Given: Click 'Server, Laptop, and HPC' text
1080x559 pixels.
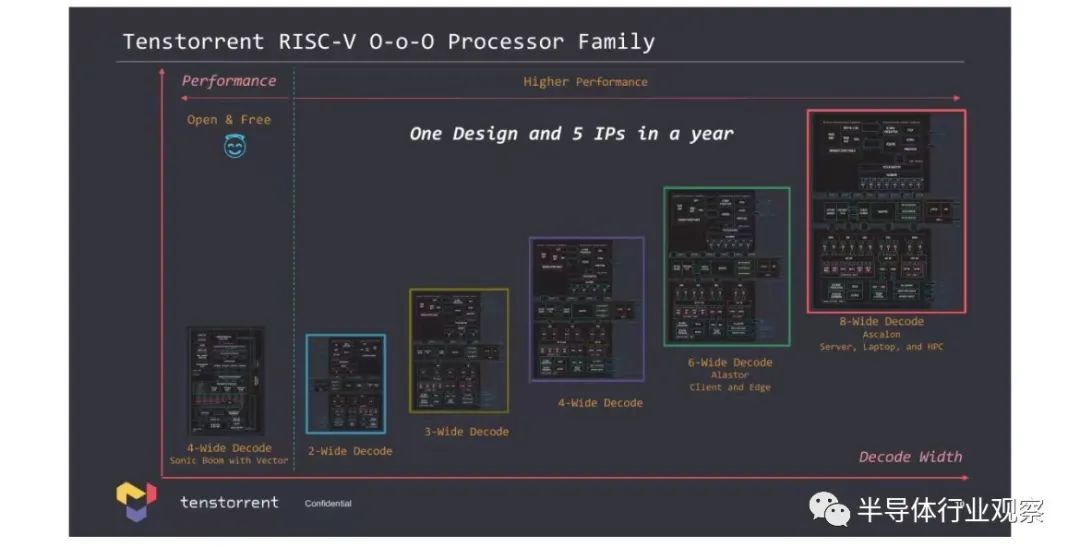Looking at the screenshot, I should click(x=882, y=347).
